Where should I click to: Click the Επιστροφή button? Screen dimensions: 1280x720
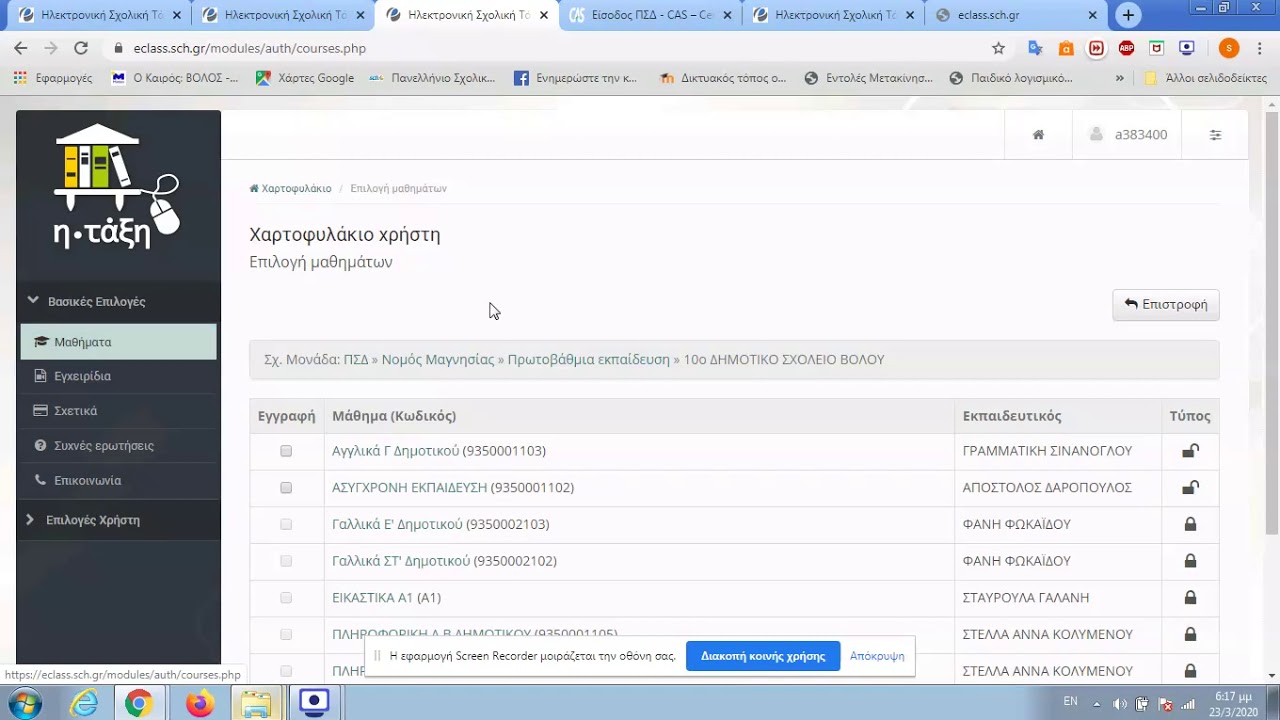click(x=1166, y=305)
